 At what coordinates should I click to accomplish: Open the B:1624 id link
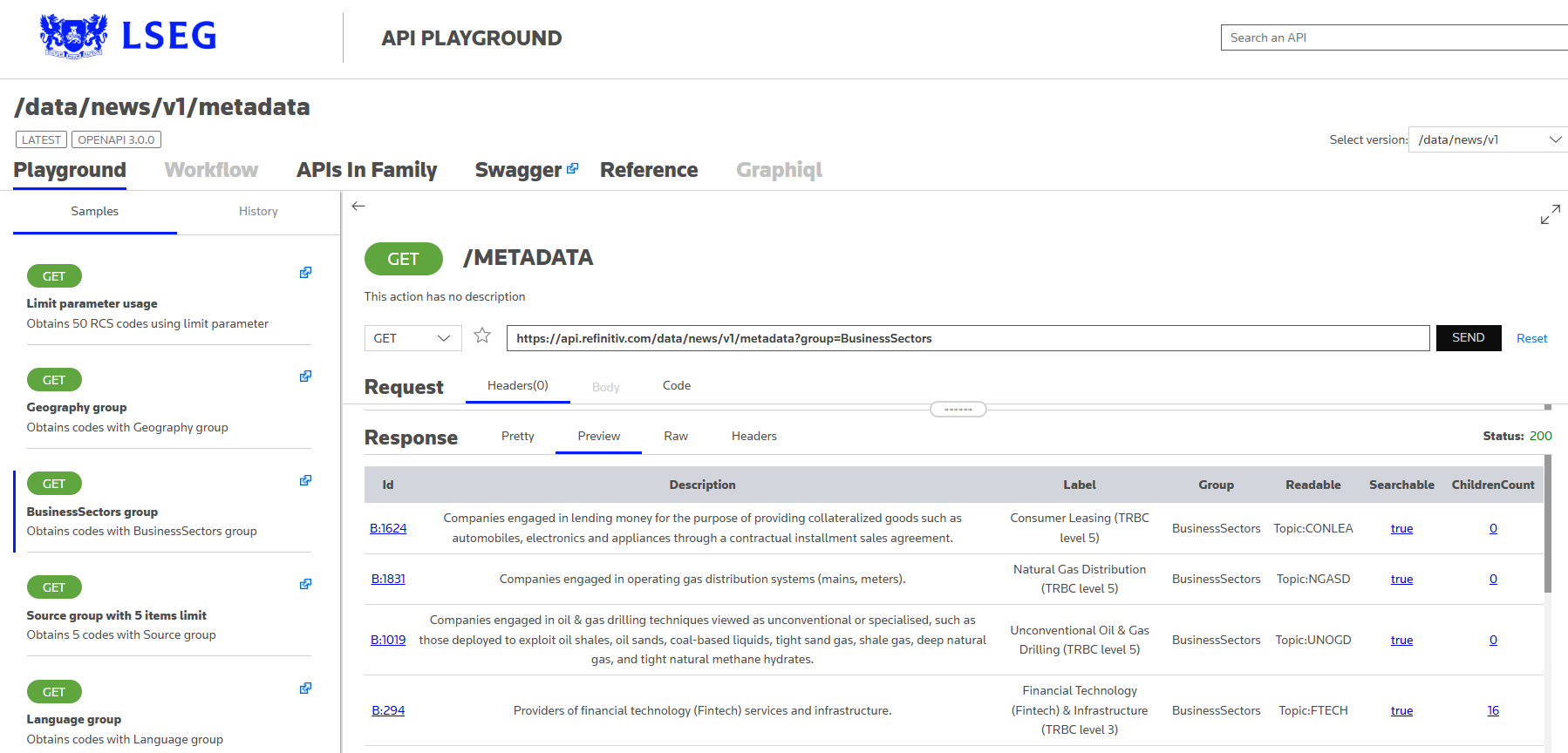(388, 528)
